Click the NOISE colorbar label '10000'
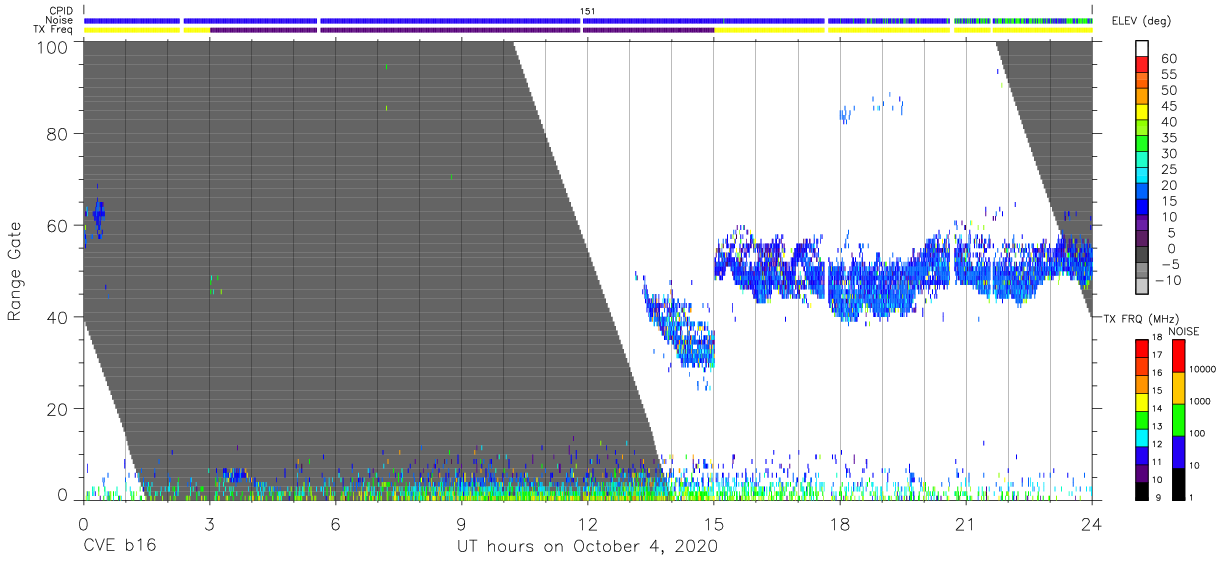 pyautogui.click(x=1203, y=369)
